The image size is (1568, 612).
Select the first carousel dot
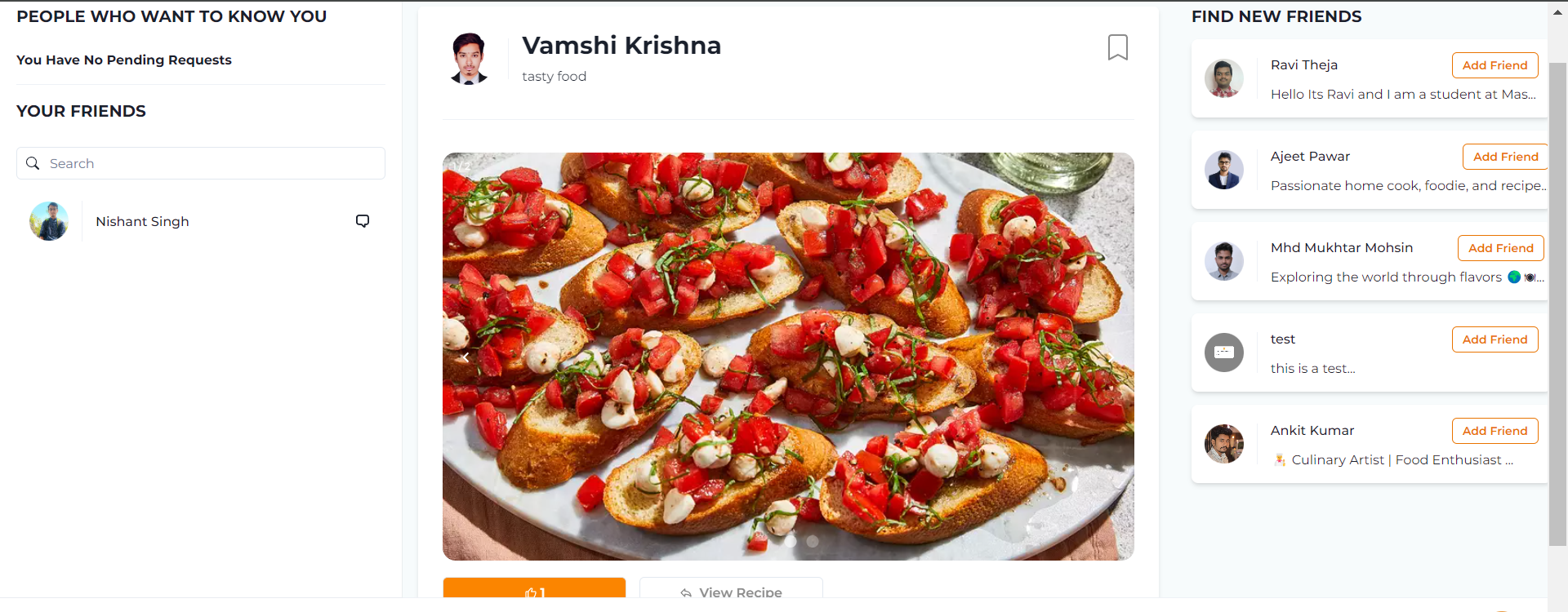pos(791,541)
